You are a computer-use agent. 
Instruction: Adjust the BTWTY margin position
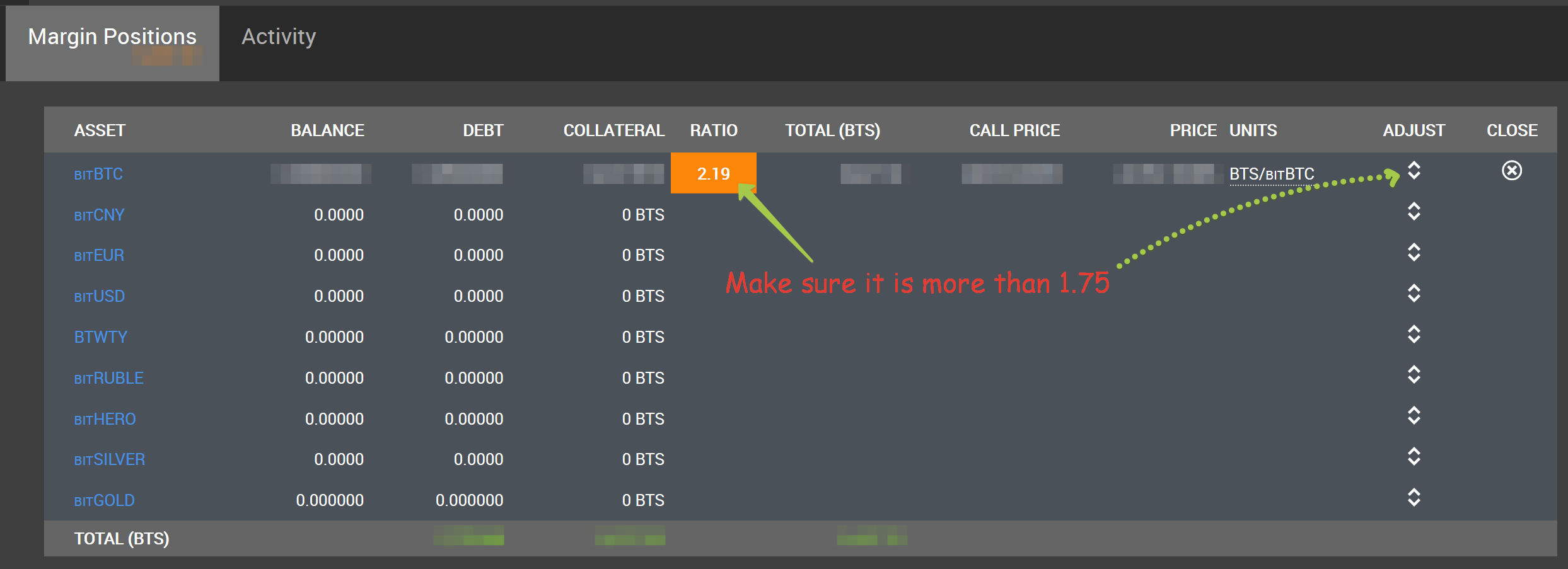coord(1414,335)
